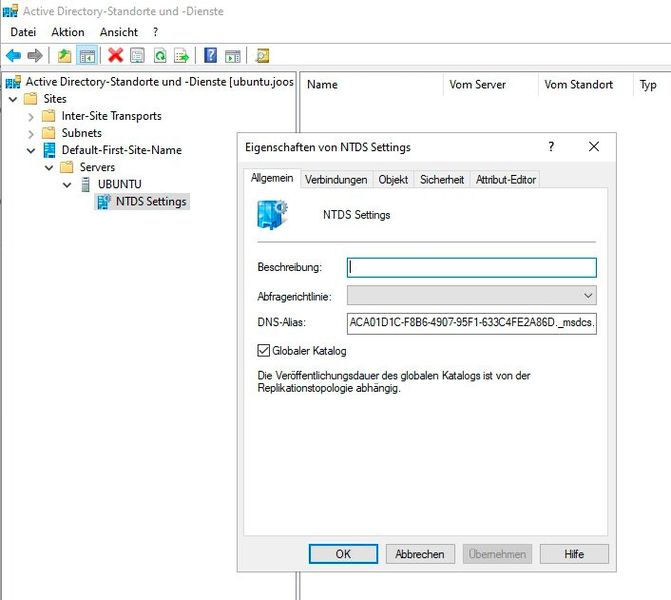The height and width of the screenshot is (600, 671).
Task: Click the Abbrechen button
Action: click(420, 554)
